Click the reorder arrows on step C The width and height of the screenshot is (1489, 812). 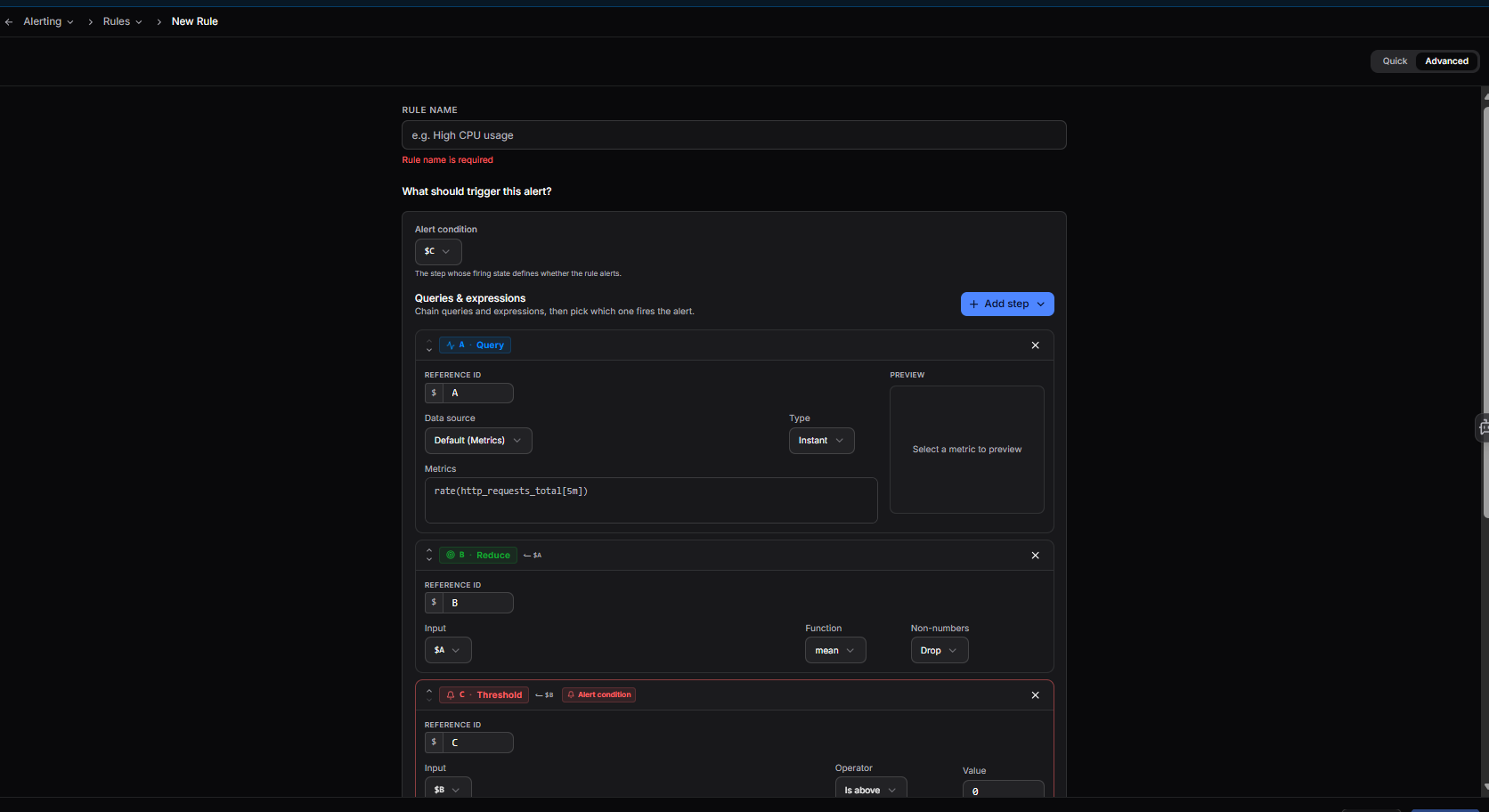[x=429, y=695]
